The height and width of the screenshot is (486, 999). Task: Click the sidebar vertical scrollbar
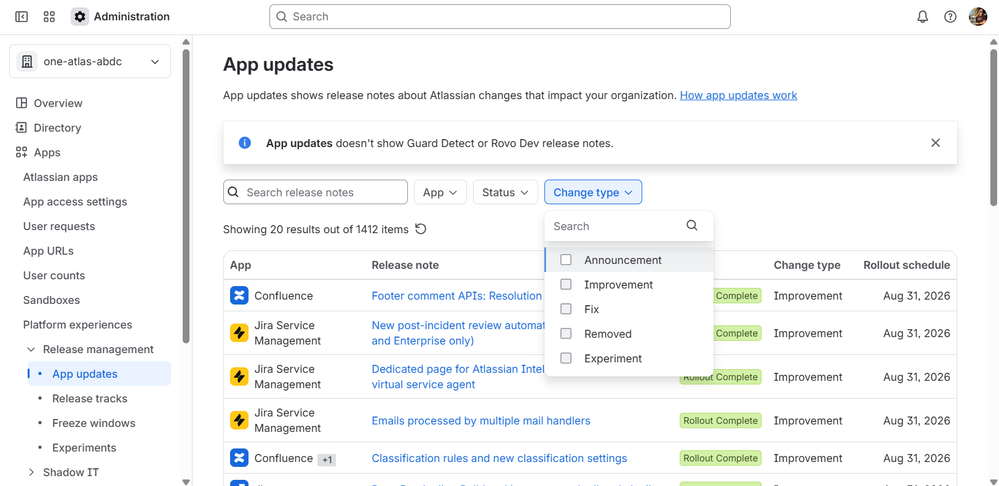pos(186,196)
